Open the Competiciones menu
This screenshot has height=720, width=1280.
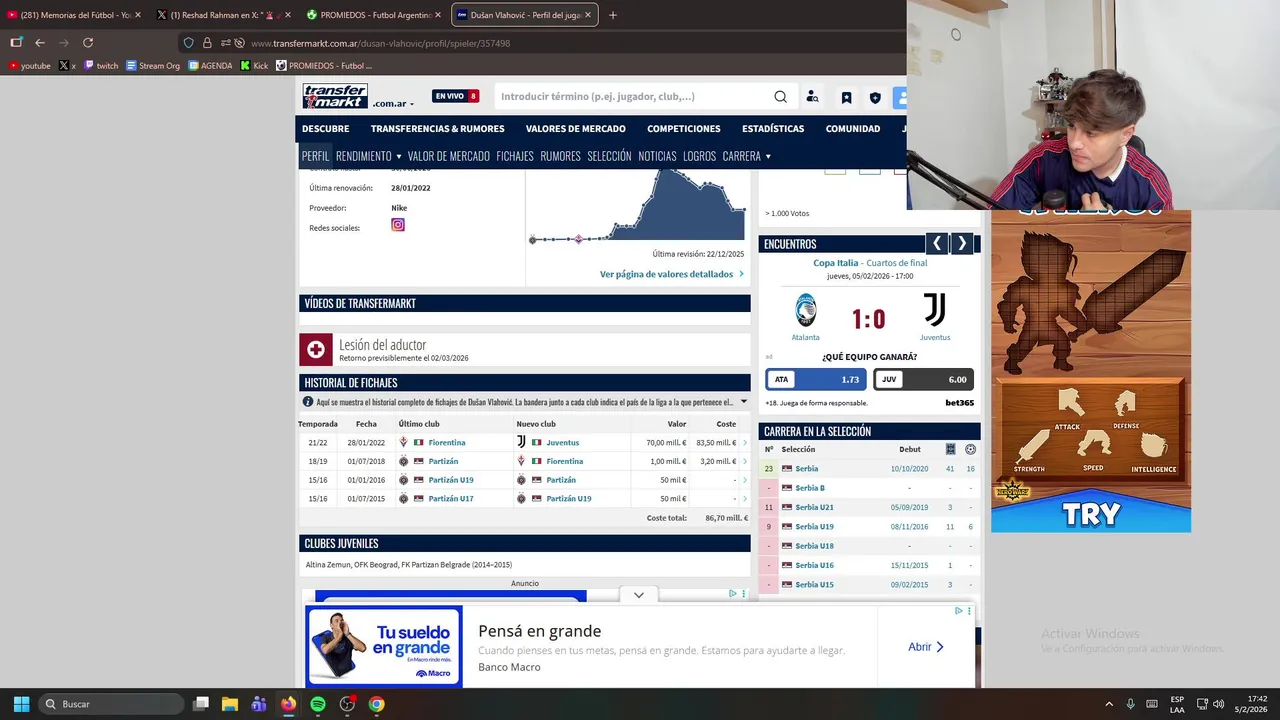tap(684, 129)
